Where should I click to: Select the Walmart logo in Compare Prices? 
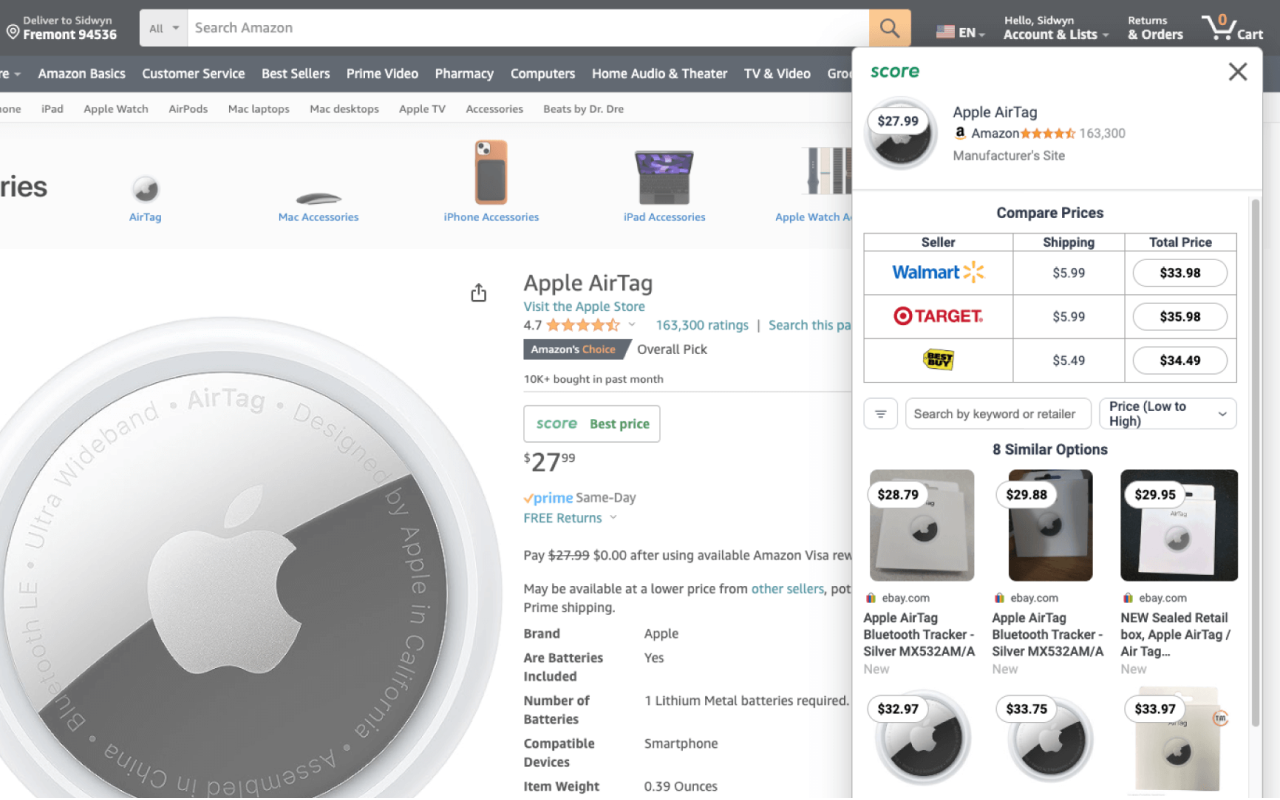pos(937,272)
